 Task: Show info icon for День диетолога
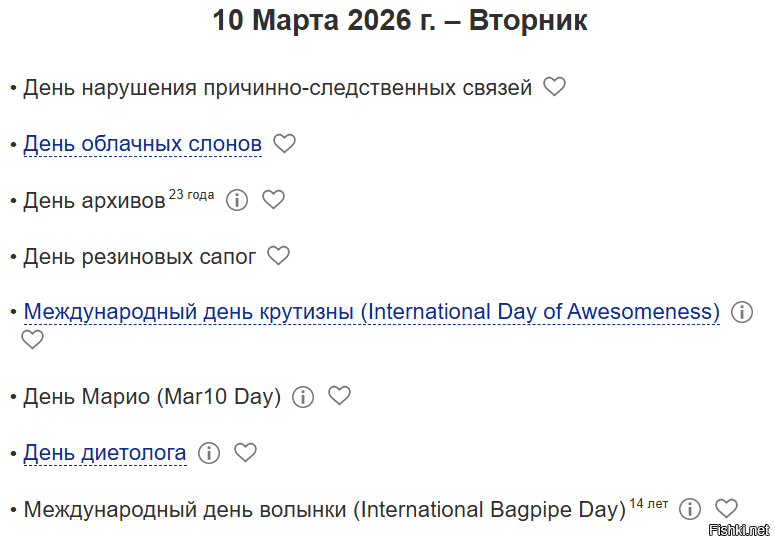(209, 453)
